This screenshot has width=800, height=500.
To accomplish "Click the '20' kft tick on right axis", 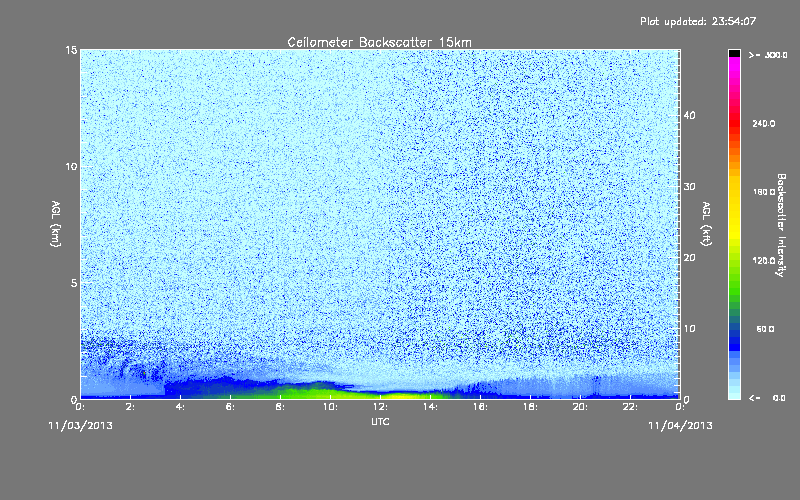I will coord(689,258).
